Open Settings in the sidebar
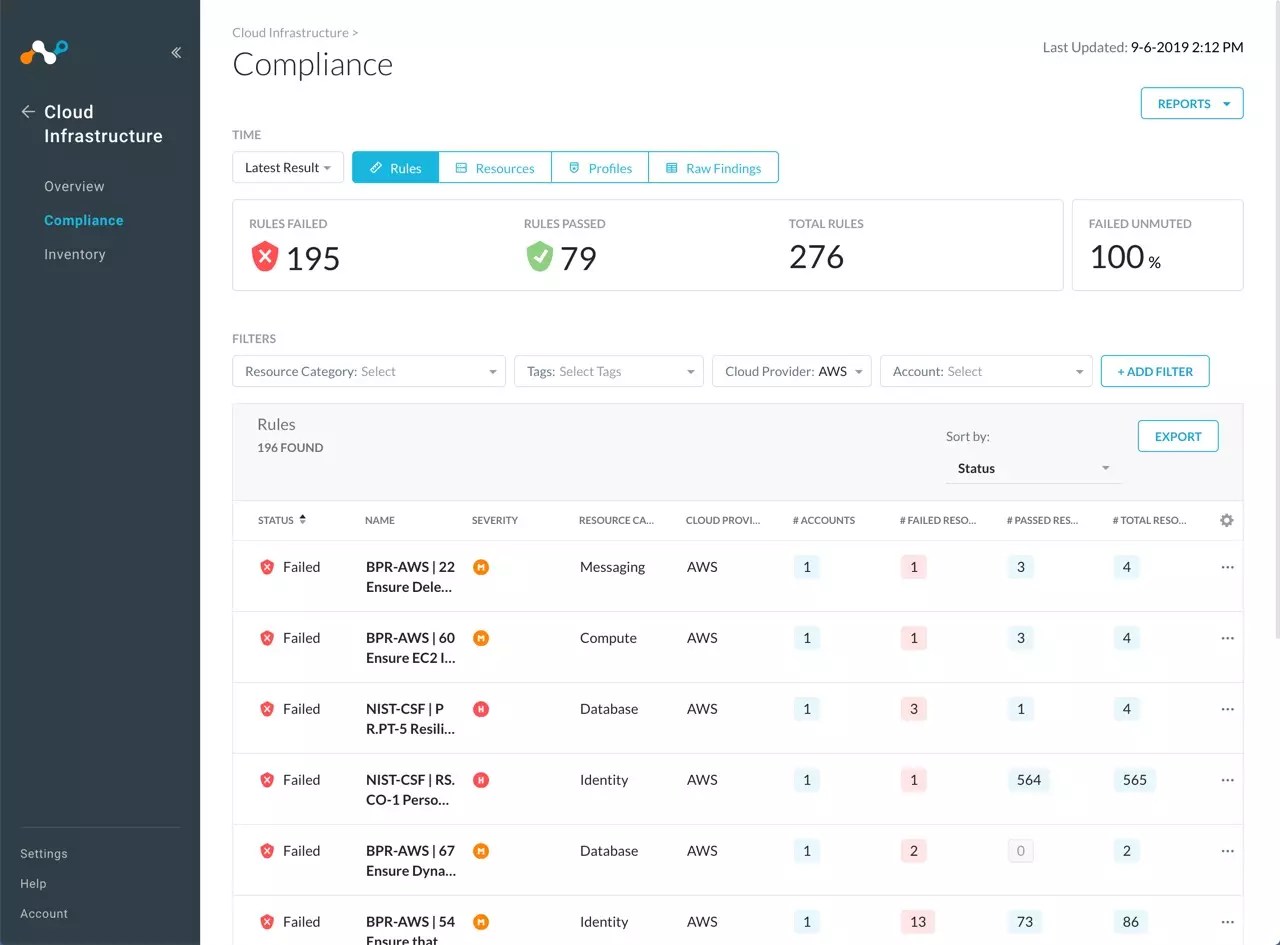Screen dimensions: 1280x945 tap(44, 854)
